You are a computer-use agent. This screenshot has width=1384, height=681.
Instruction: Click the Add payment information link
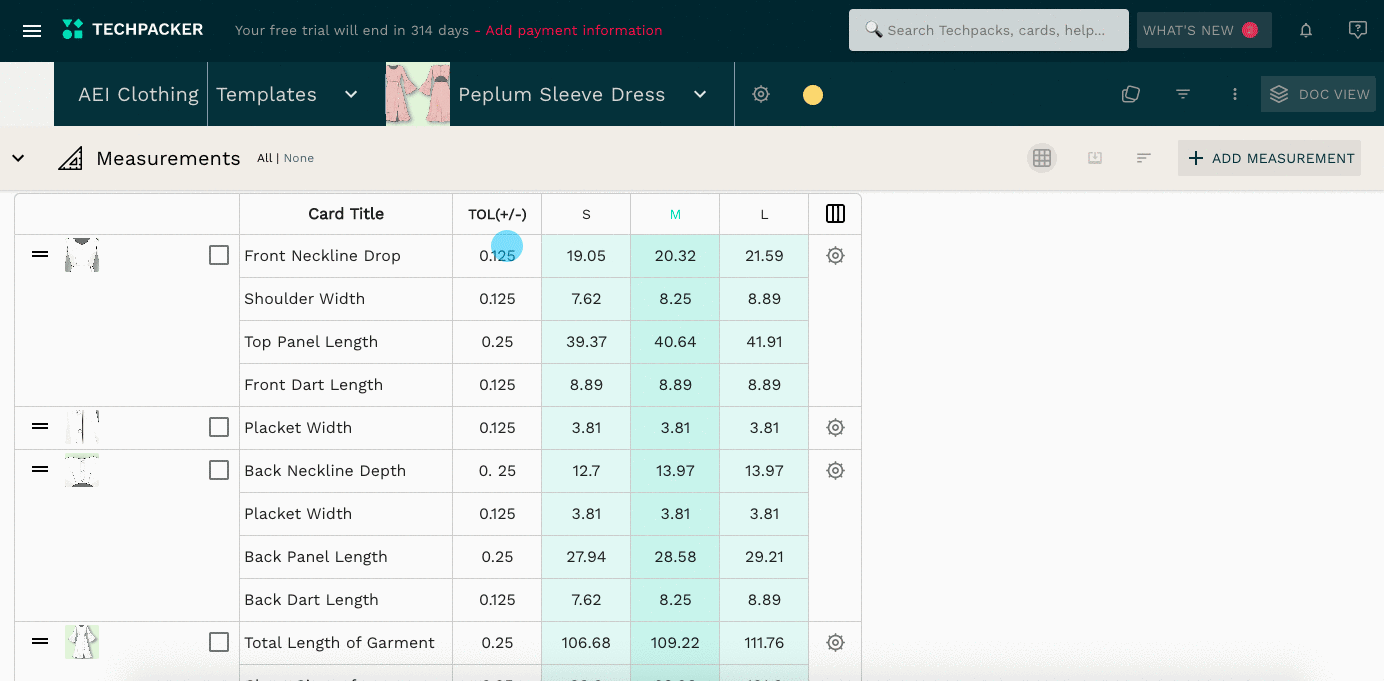tap(574, 30)
